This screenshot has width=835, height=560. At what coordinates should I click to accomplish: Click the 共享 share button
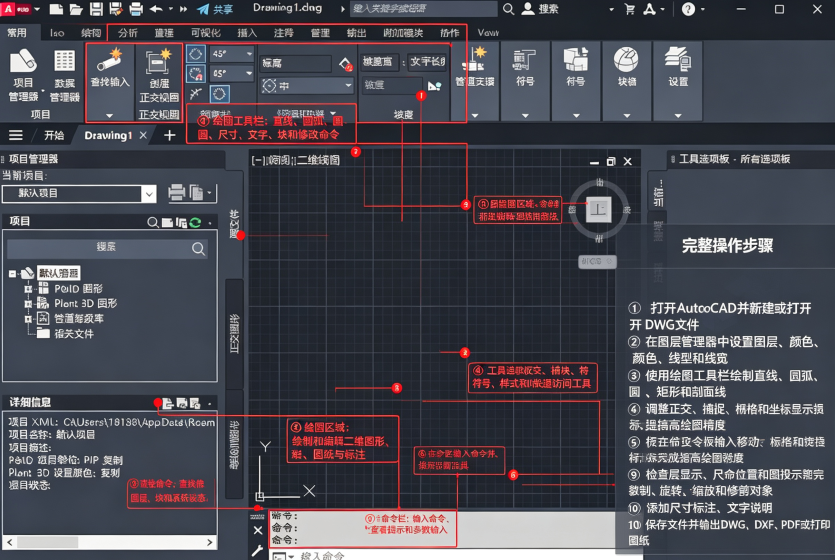point(215,9)
